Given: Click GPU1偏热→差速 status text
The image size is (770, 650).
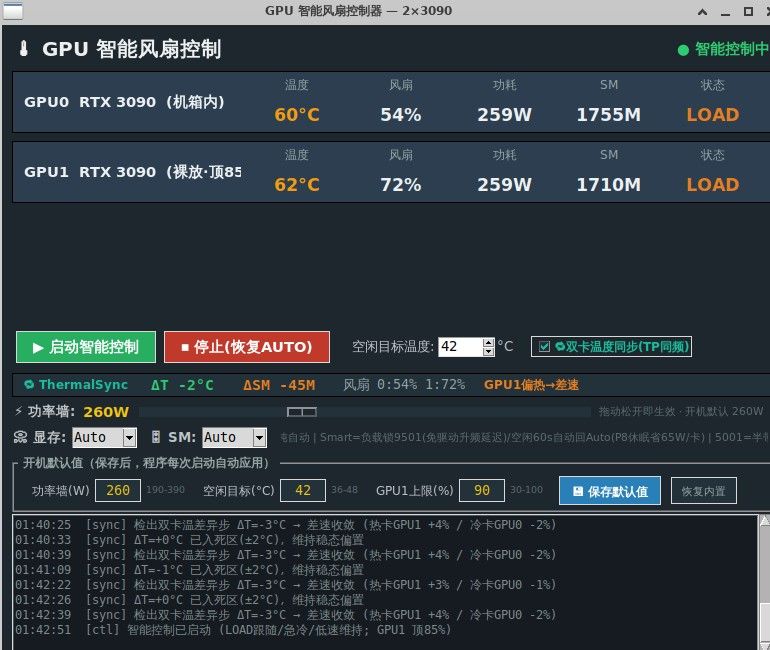Looking at the screenshot, I should click(x=531, y=385).
